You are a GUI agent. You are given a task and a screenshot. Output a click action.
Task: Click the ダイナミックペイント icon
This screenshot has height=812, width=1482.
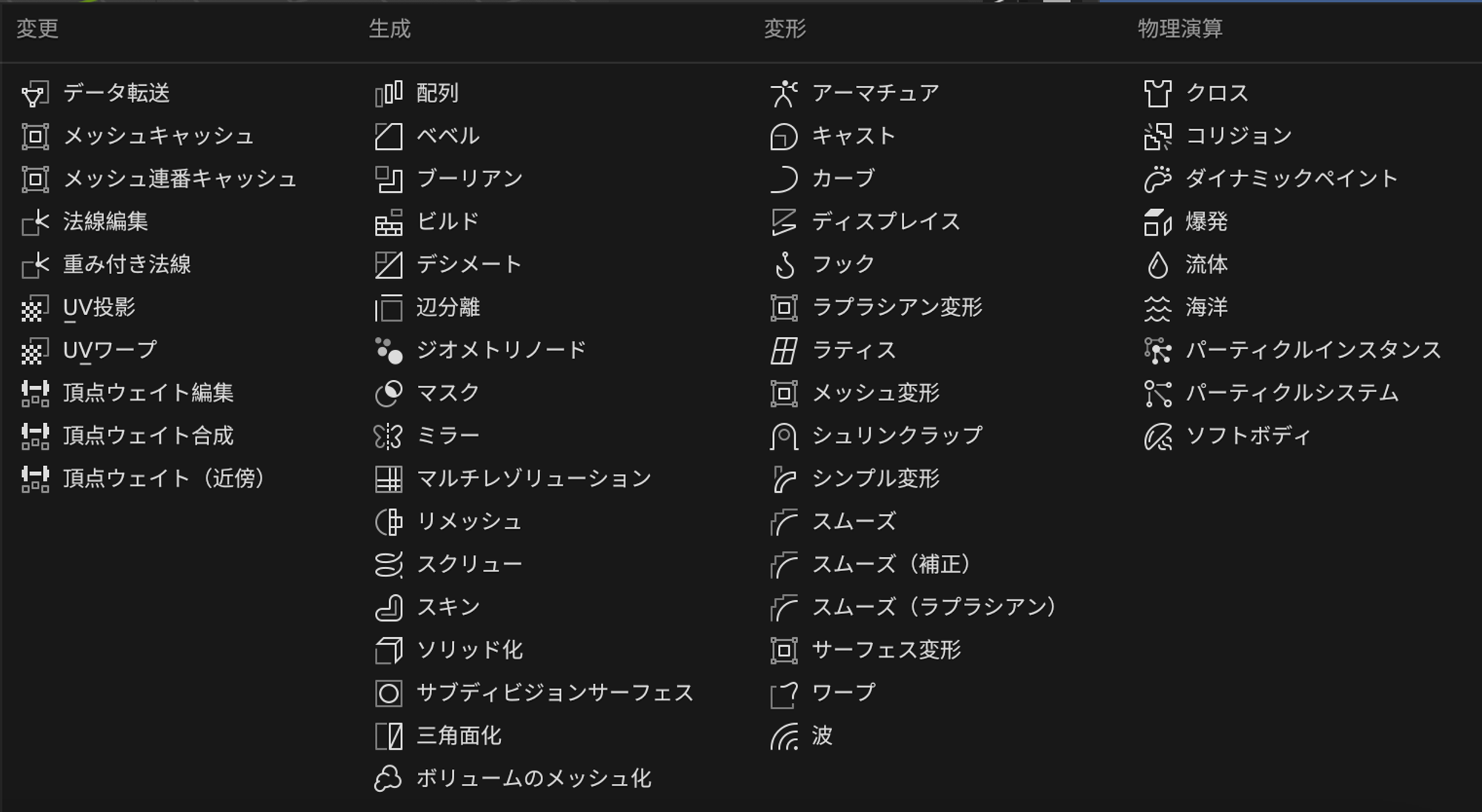1157,179
